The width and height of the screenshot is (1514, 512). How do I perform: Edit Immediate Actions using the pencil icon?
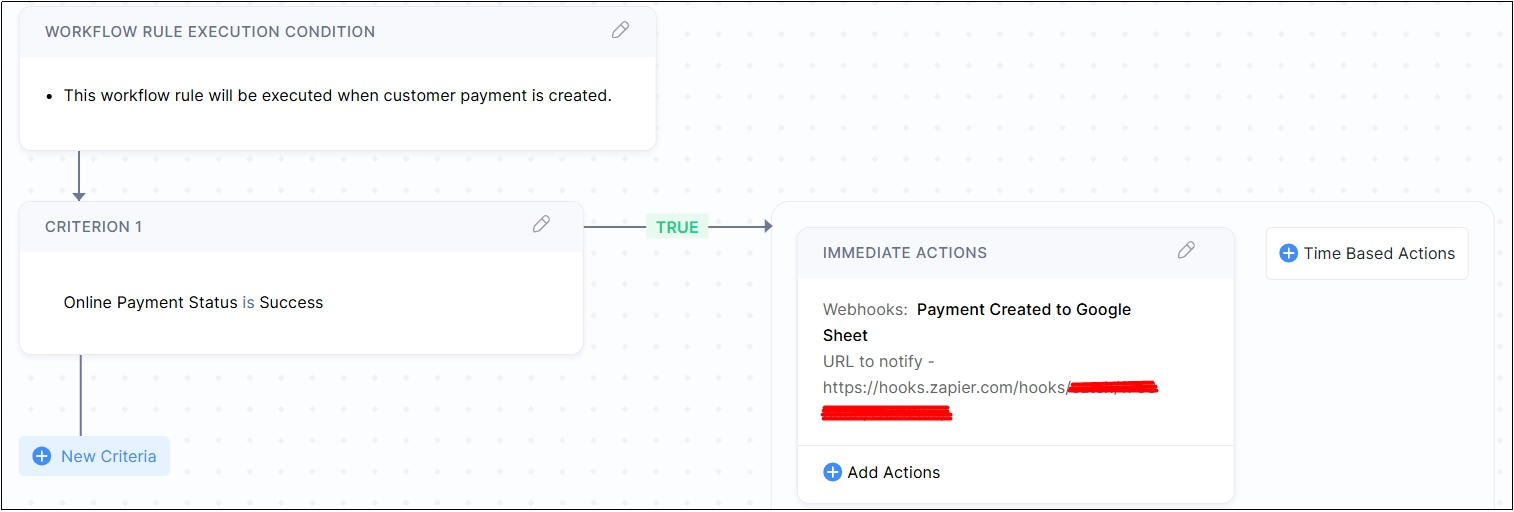[1186, 250]
